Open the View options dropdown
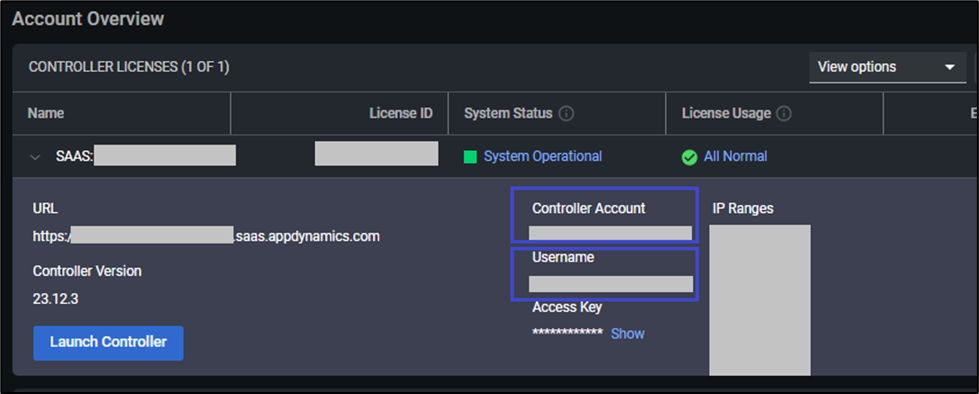The width and height of the screenshot is (979, 394). pyautogui.click(x=887, y=67)
